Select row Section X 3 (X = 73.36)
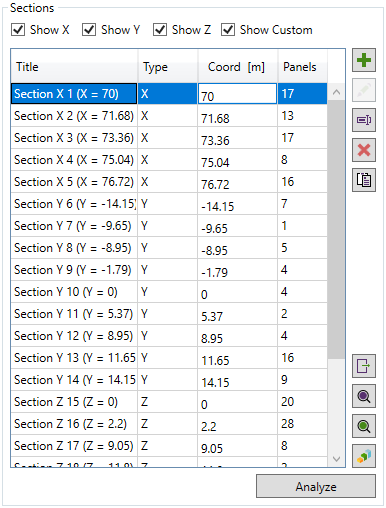 (x=169, y=138)
